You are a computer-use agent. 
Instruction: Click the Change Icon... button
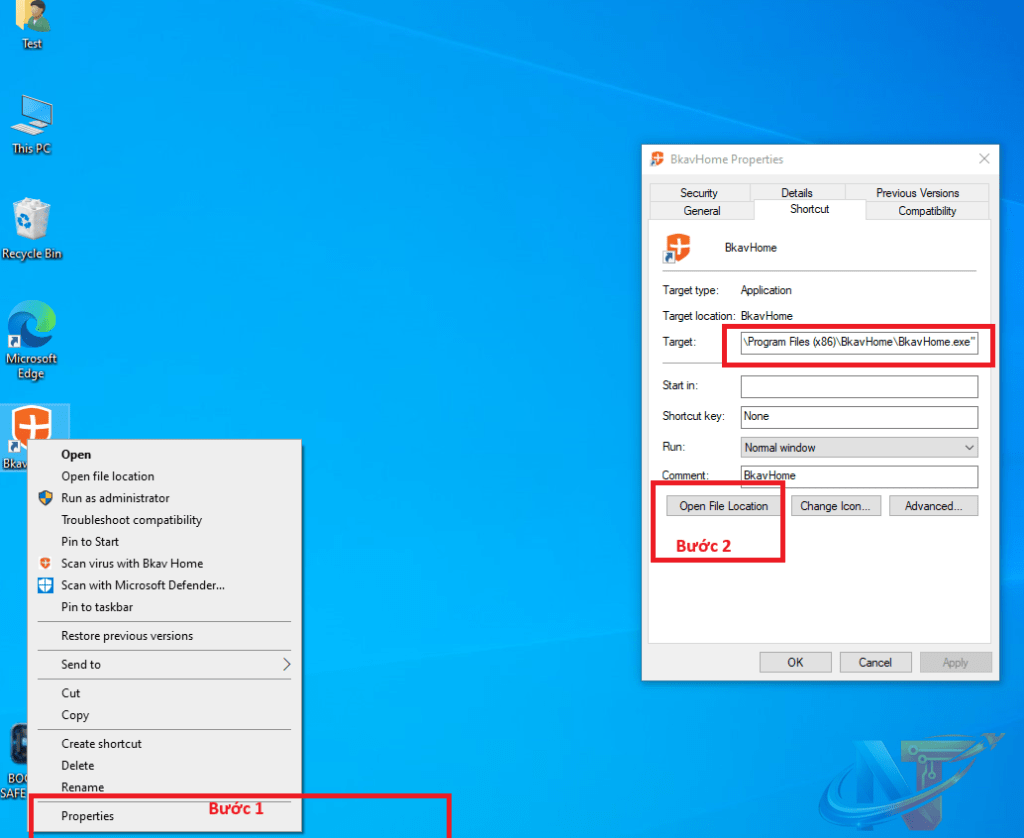coord(835,506)
